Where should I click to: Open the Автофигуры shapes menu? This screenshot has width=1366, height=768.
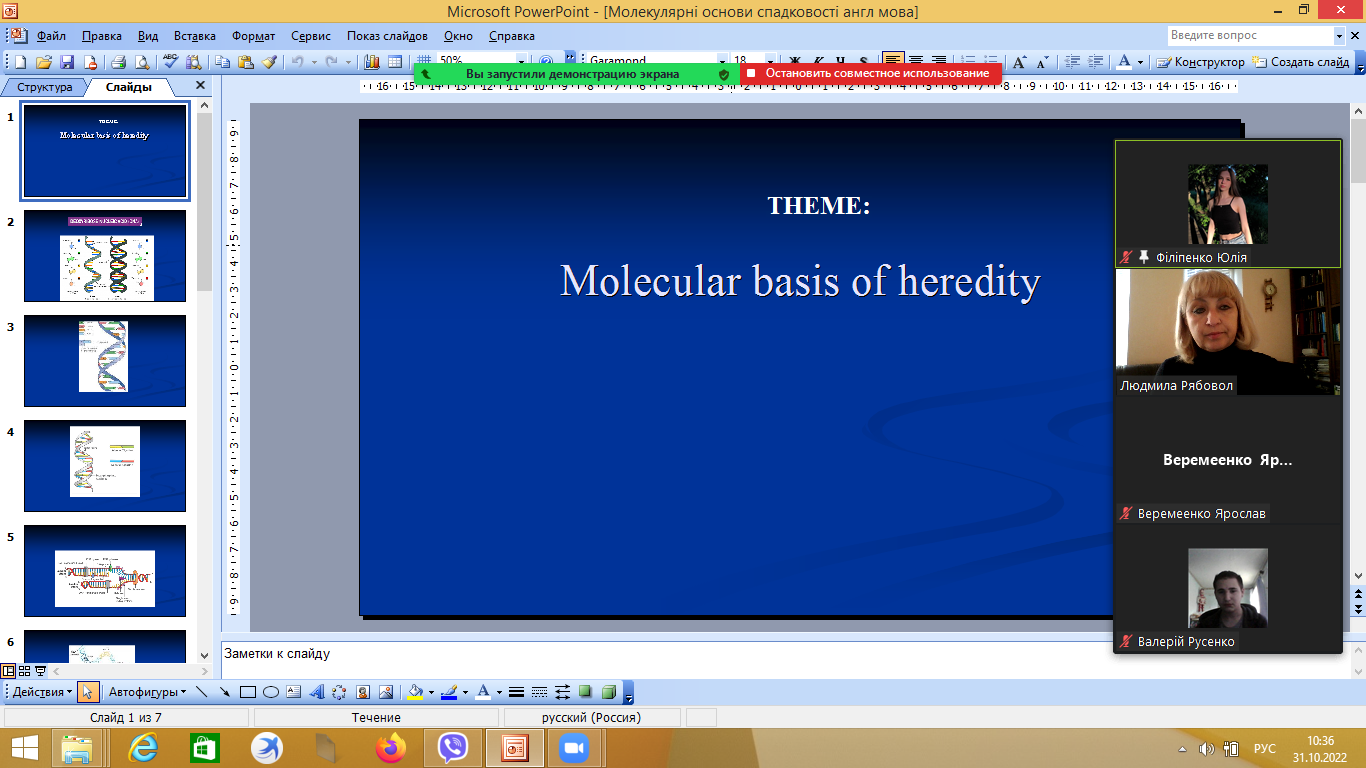pos(148,692)
